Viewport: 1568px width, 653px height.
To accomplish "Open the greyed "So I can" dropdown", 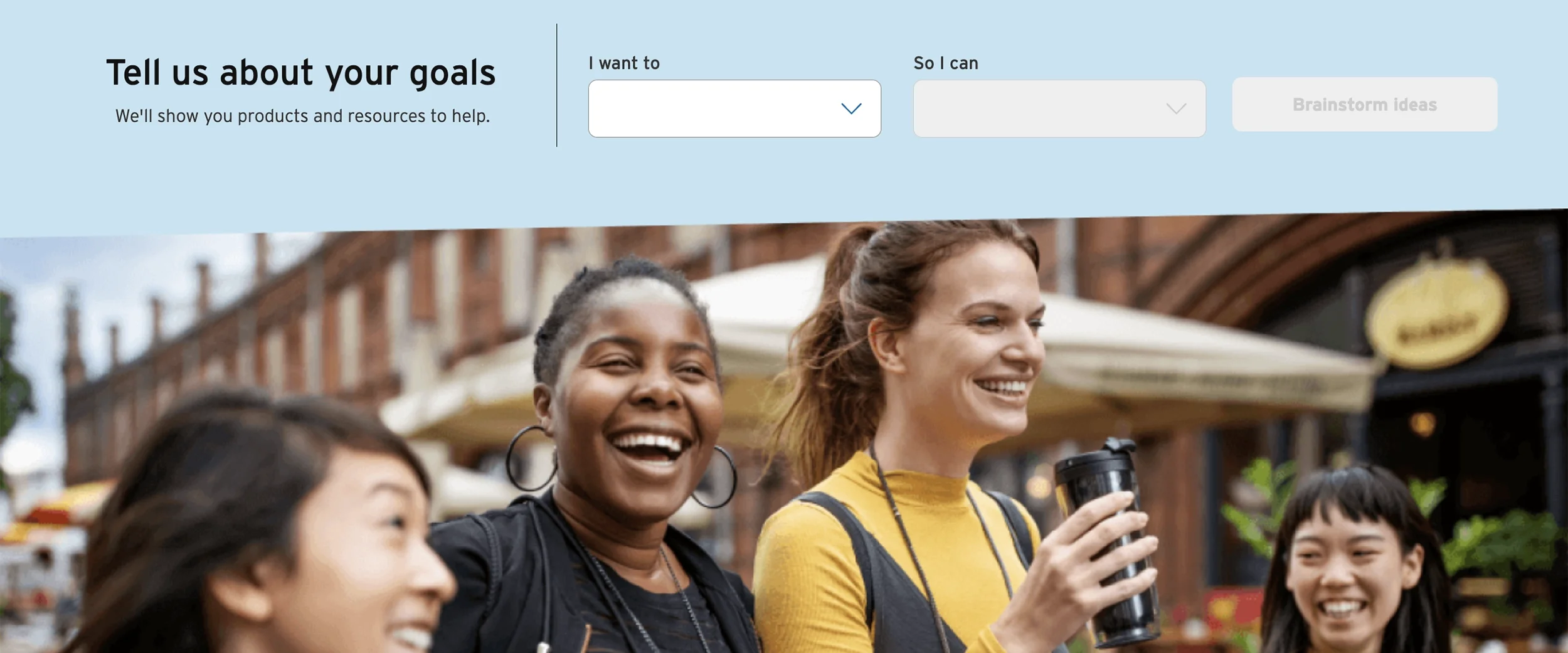I will [1059, 109].
